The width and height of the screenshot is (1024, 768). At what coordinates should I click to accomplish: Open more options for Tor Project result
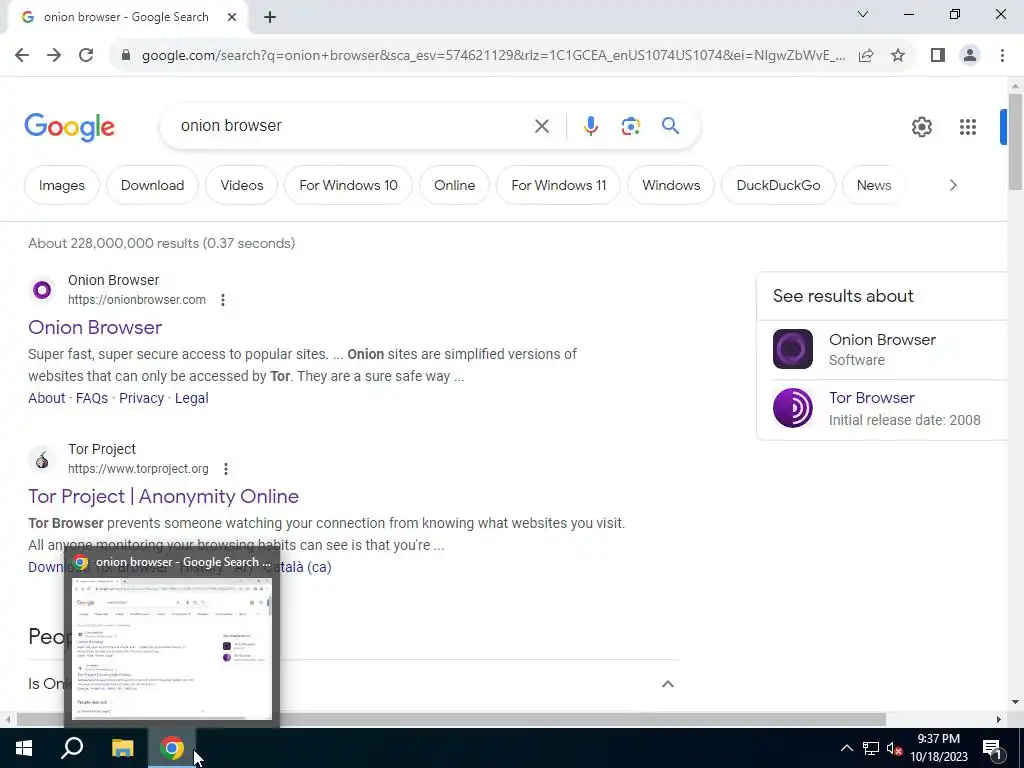click(x=225, y=469)
